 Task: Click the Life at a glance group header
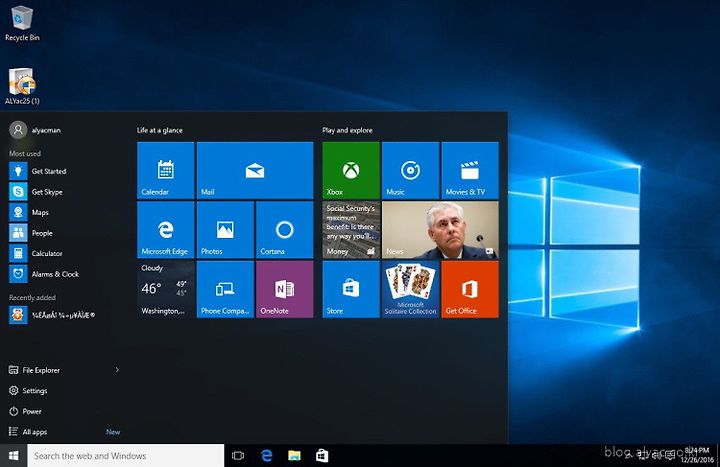(x=160, y=130)
